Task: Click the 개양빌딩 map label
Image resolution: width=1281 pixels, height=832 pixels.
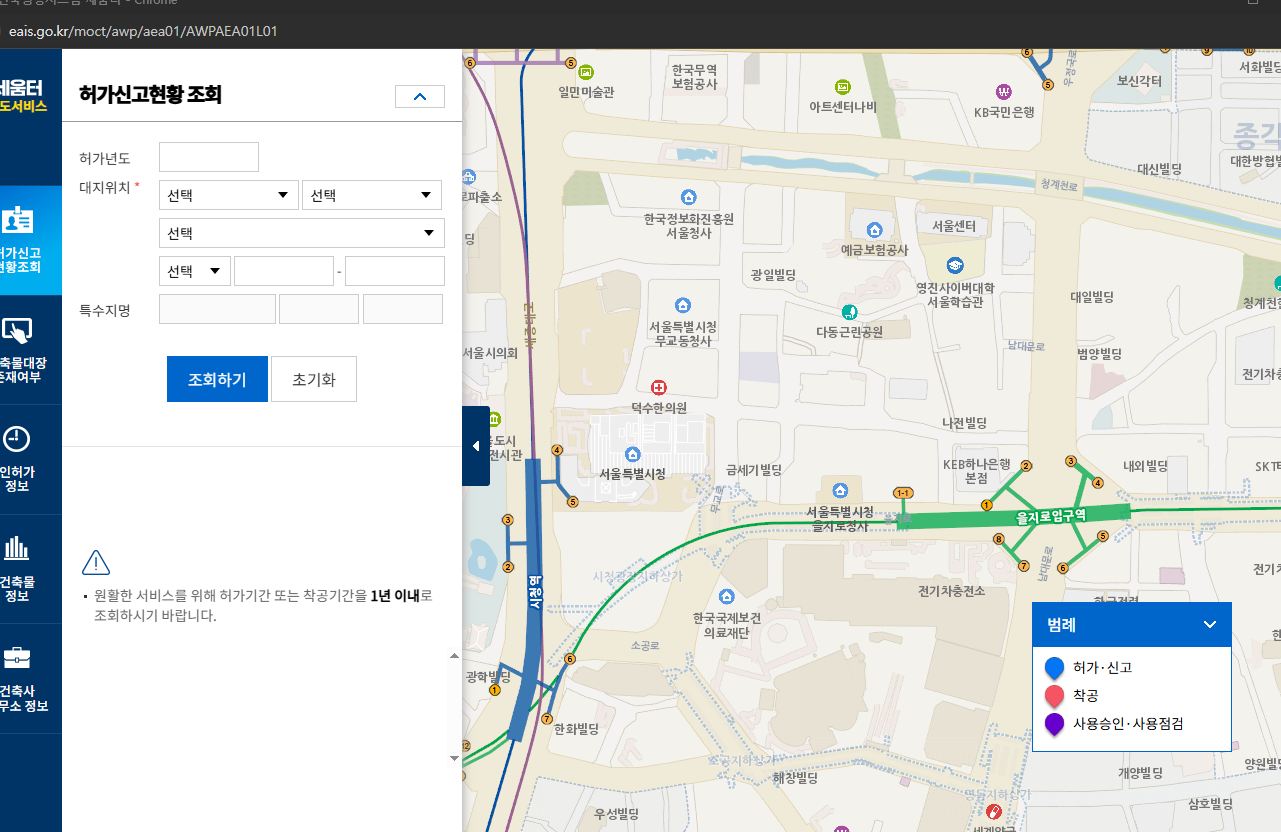Action: pyautogui.click(x=1140, y=773)
